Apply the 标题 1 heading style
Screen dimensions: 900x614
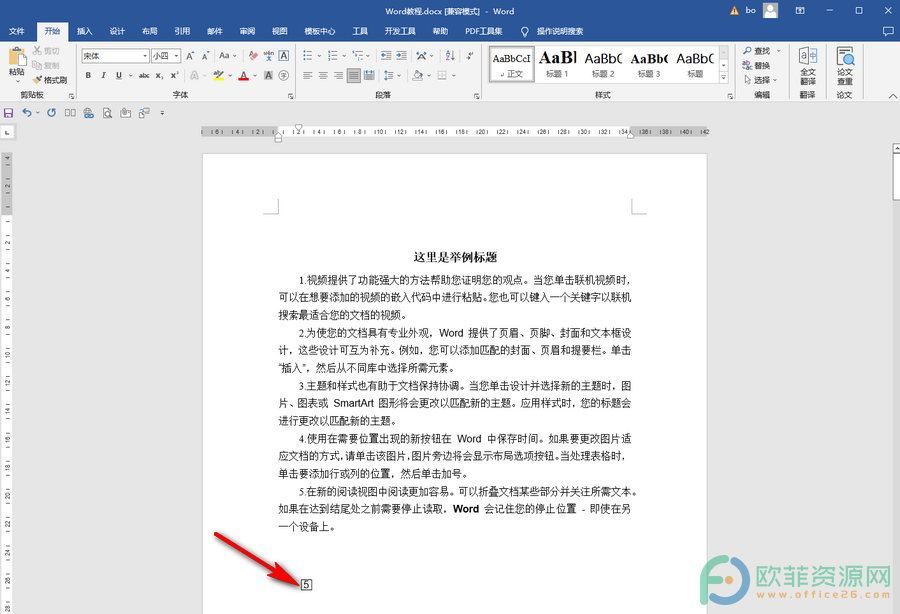coord(557,65)
